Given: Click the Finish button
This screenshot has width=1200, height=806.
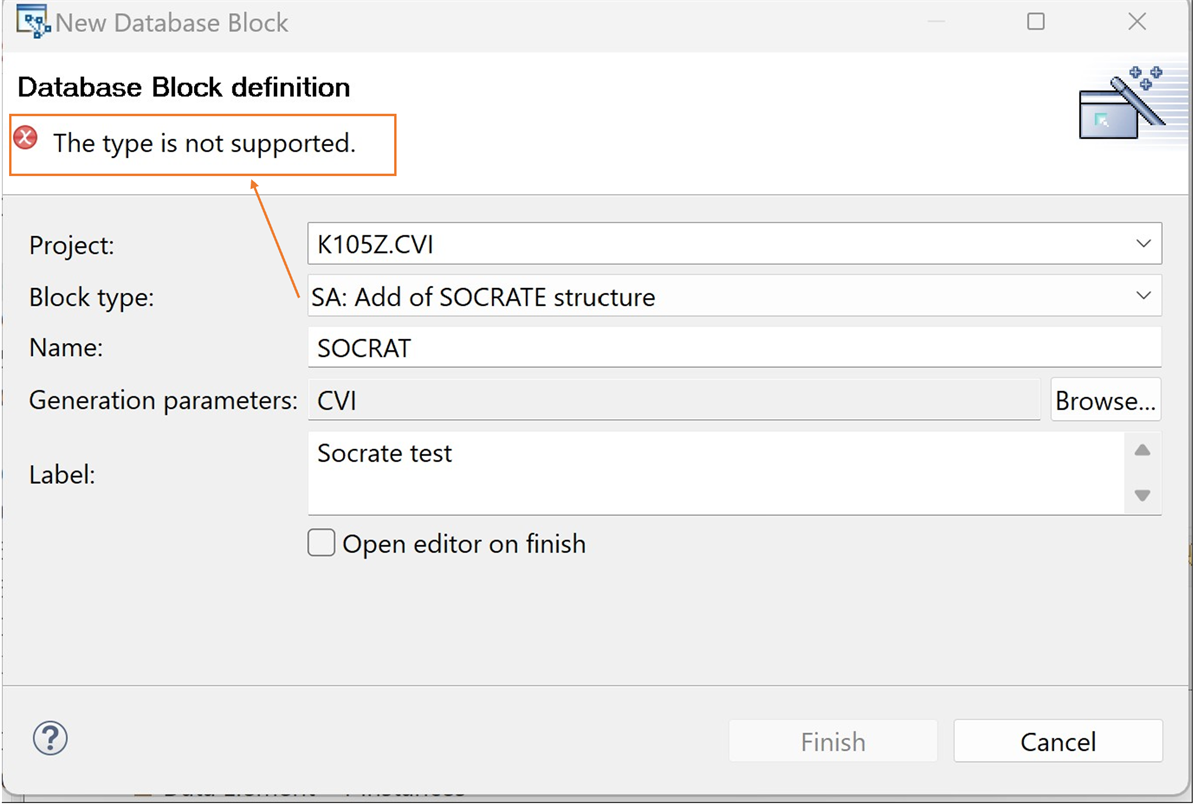Looking at the screenshot, I should 833,741.
